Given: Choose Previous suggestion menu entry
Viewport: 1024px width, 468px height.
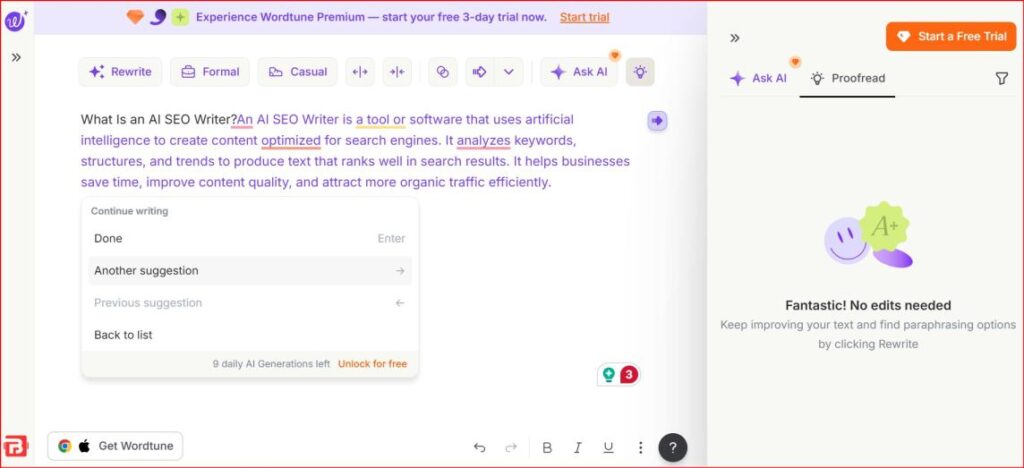Looking at the screenshot, I should [x=250, y=303].
